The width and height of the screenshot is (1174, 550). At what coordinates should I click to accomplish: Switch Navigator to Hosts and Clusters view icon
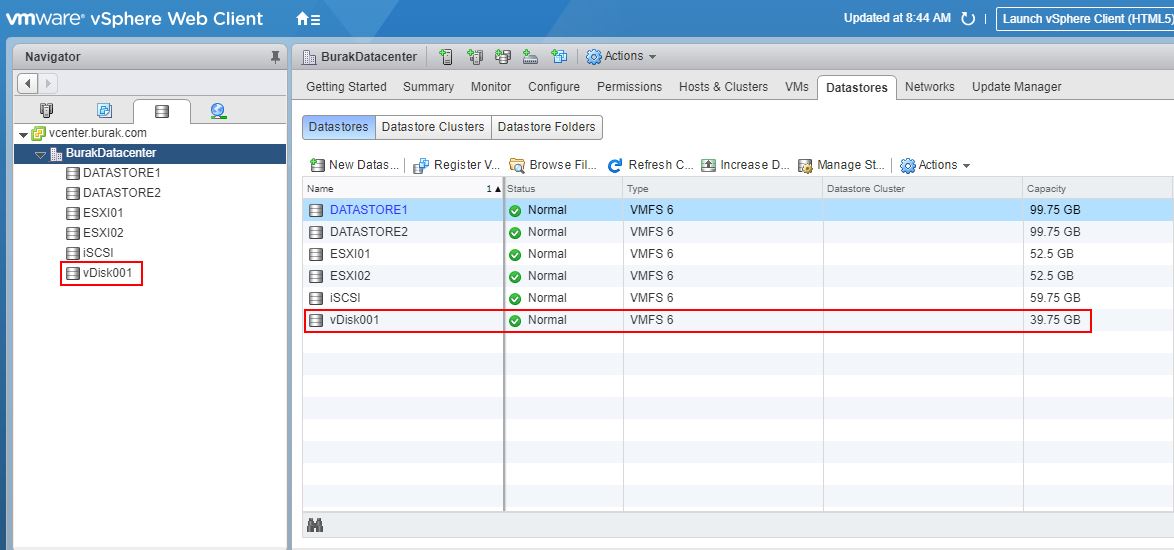[x=47, y=111]
